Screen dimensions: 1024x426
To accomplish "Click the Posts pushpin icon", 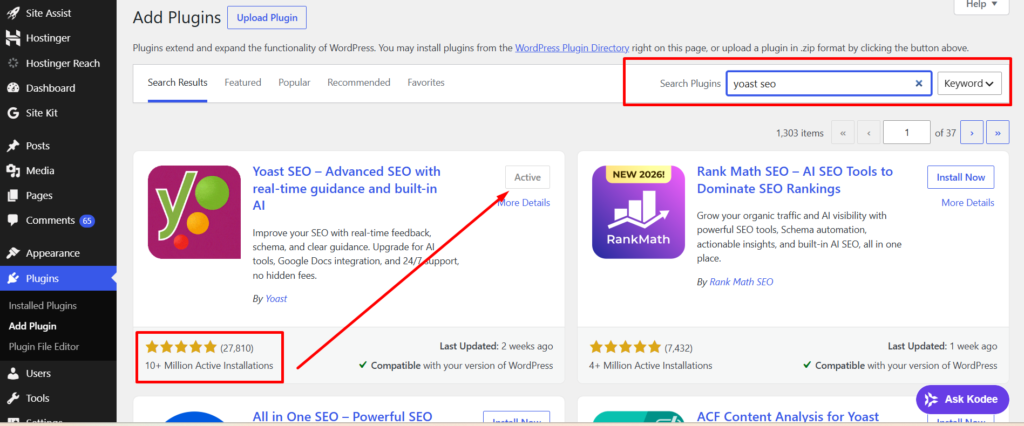I will tap(12, 146).
